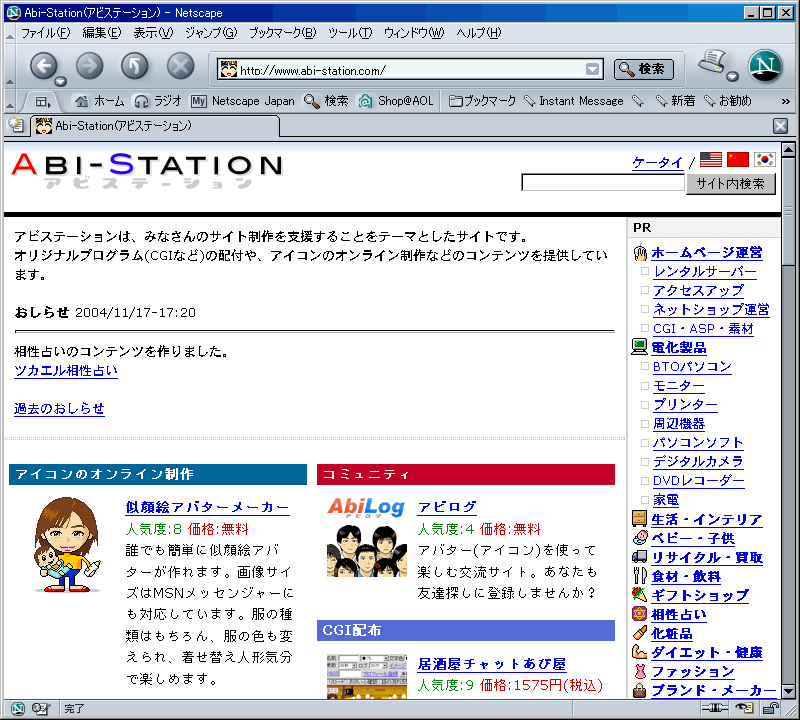Open the アビログ link

447,507
